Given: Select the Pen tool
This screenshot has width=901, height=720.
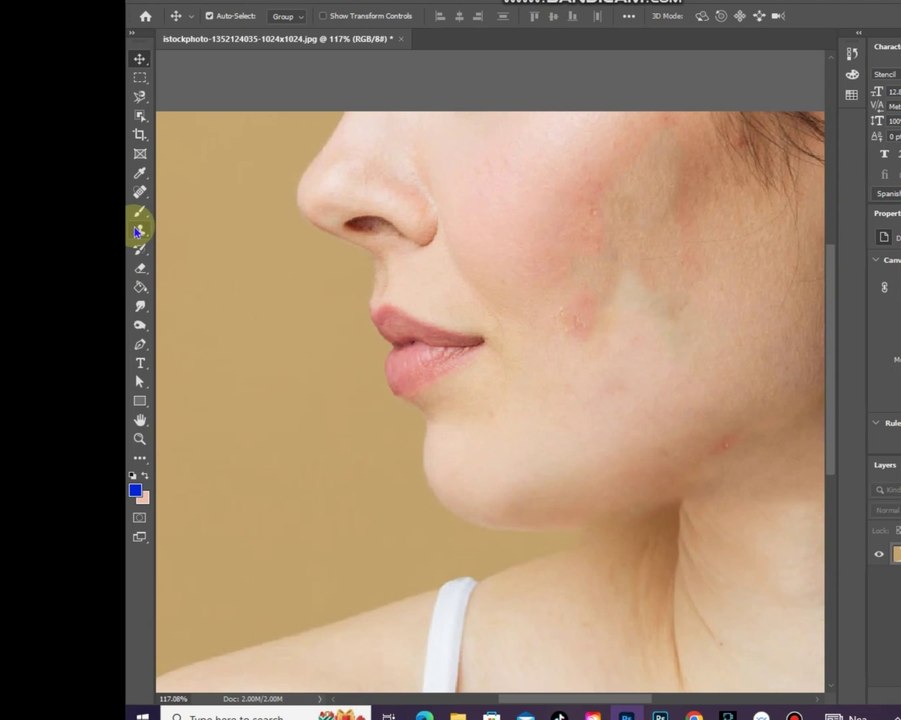Looking at the screenshot, I should coord(140,344).
